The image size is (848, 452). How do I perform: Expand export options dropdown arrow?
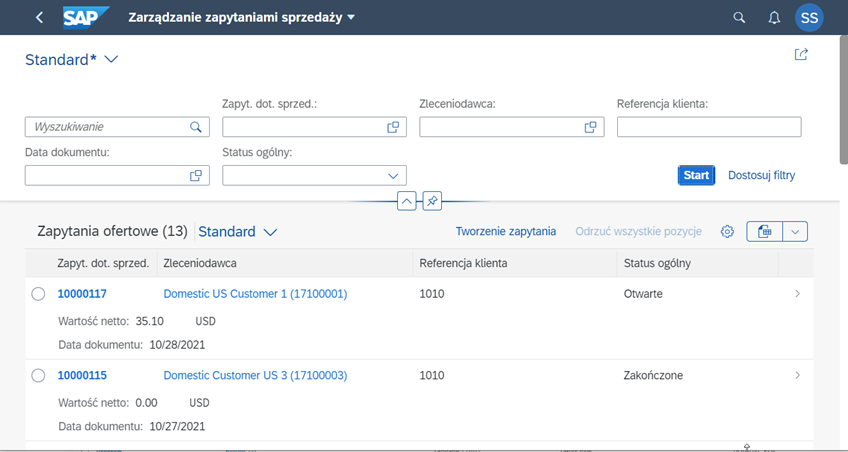point(795,231)
